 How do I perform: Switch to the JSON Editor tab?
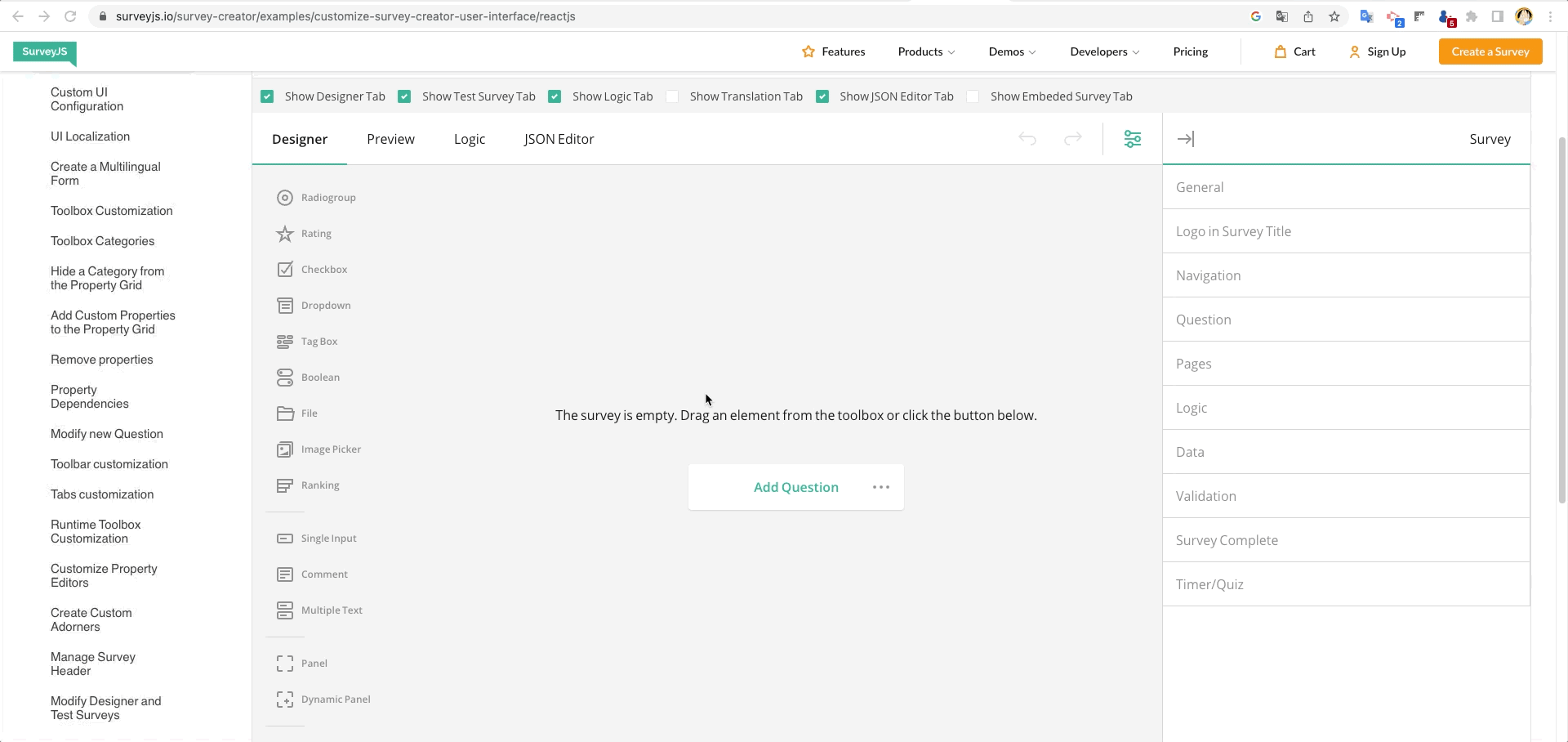(x=559, y=139)
